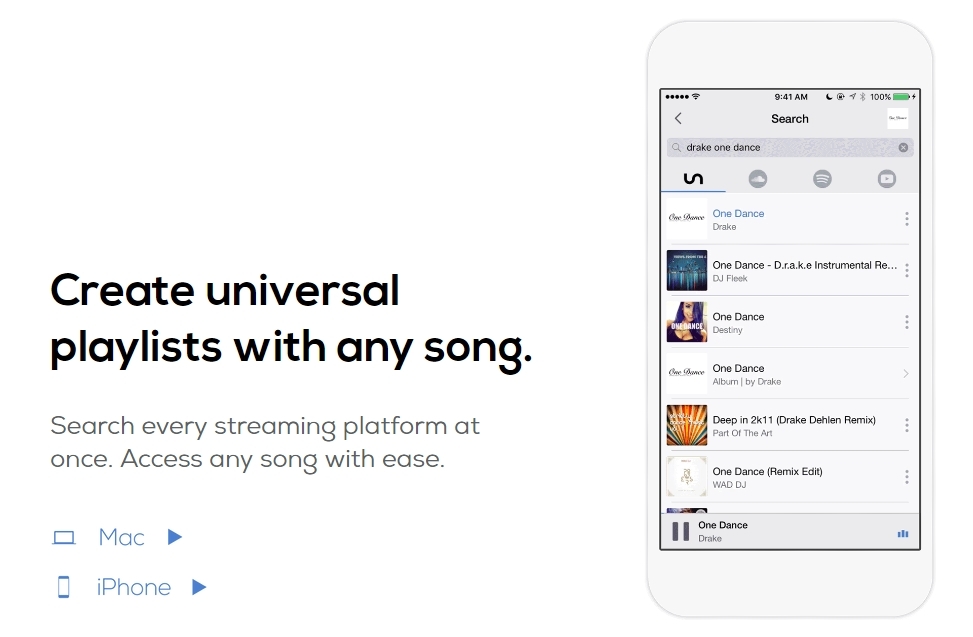Click the iPhone download link
This screenshot has width=973, height=637.
tap(133, 587)
